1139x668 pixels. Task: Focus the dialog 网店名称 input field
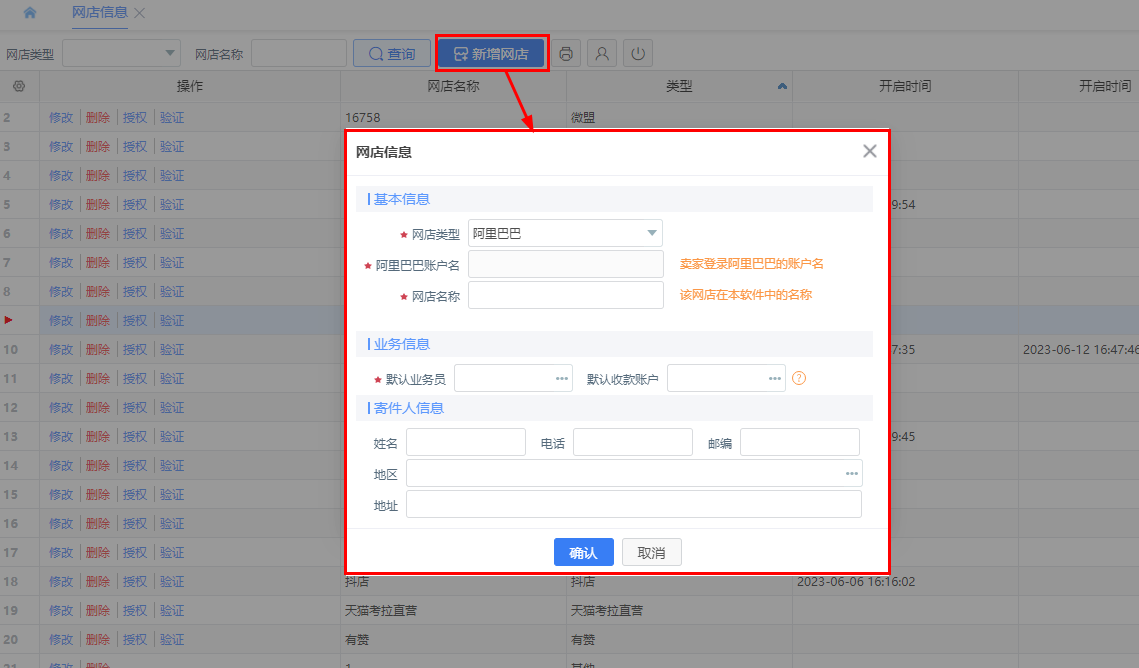[566, 296]
